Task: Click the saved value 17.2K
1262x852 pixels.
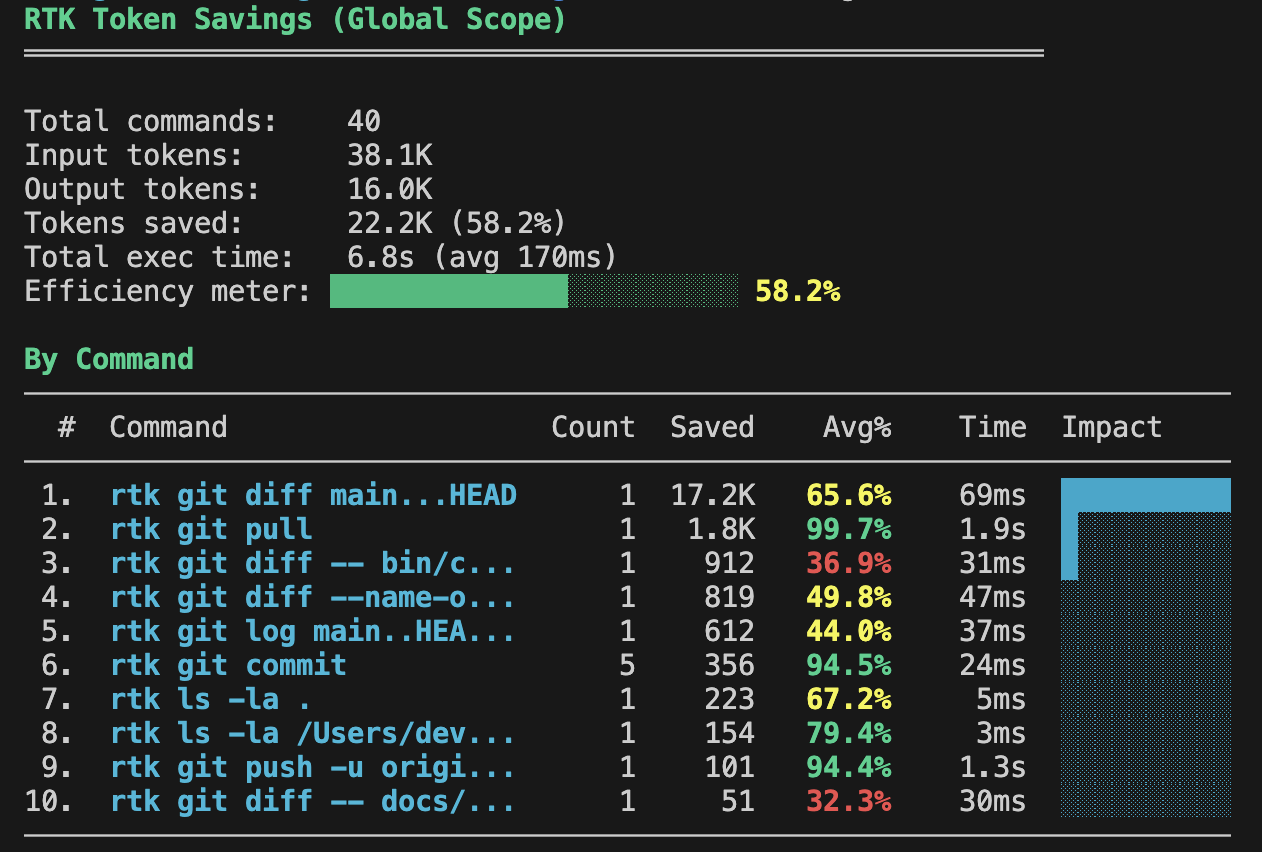Action: [x=712, y=495]
